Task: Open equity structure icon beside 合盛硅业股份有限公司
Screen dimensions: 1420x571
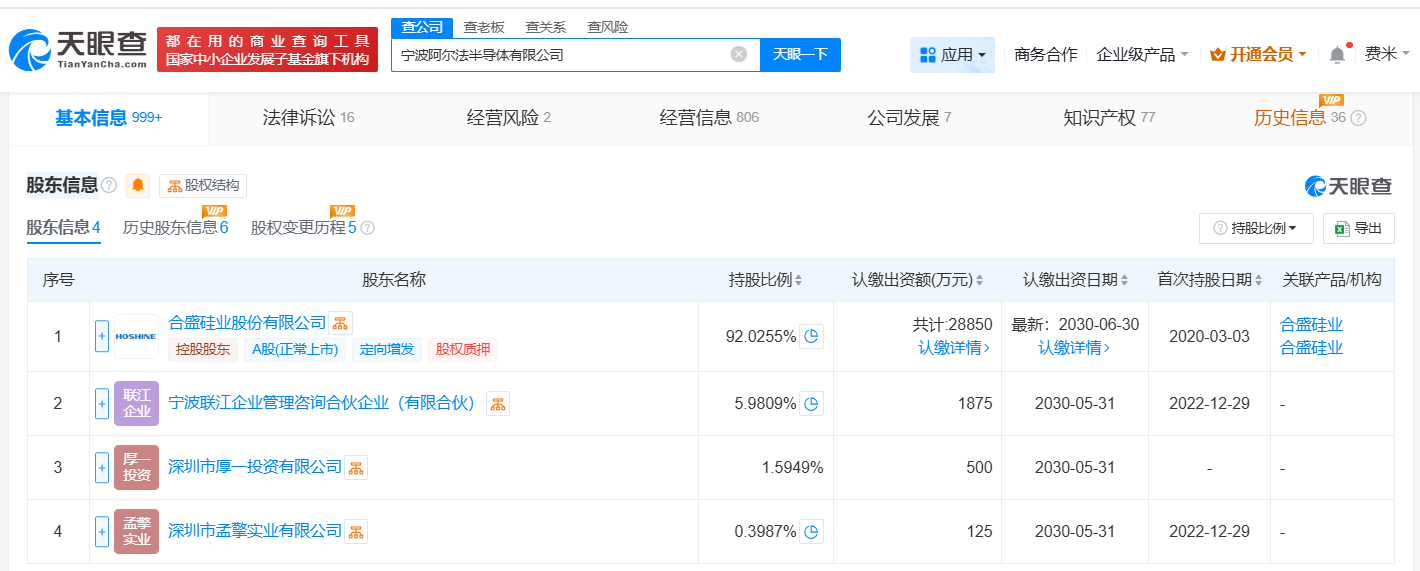Action: click(341, 323)
